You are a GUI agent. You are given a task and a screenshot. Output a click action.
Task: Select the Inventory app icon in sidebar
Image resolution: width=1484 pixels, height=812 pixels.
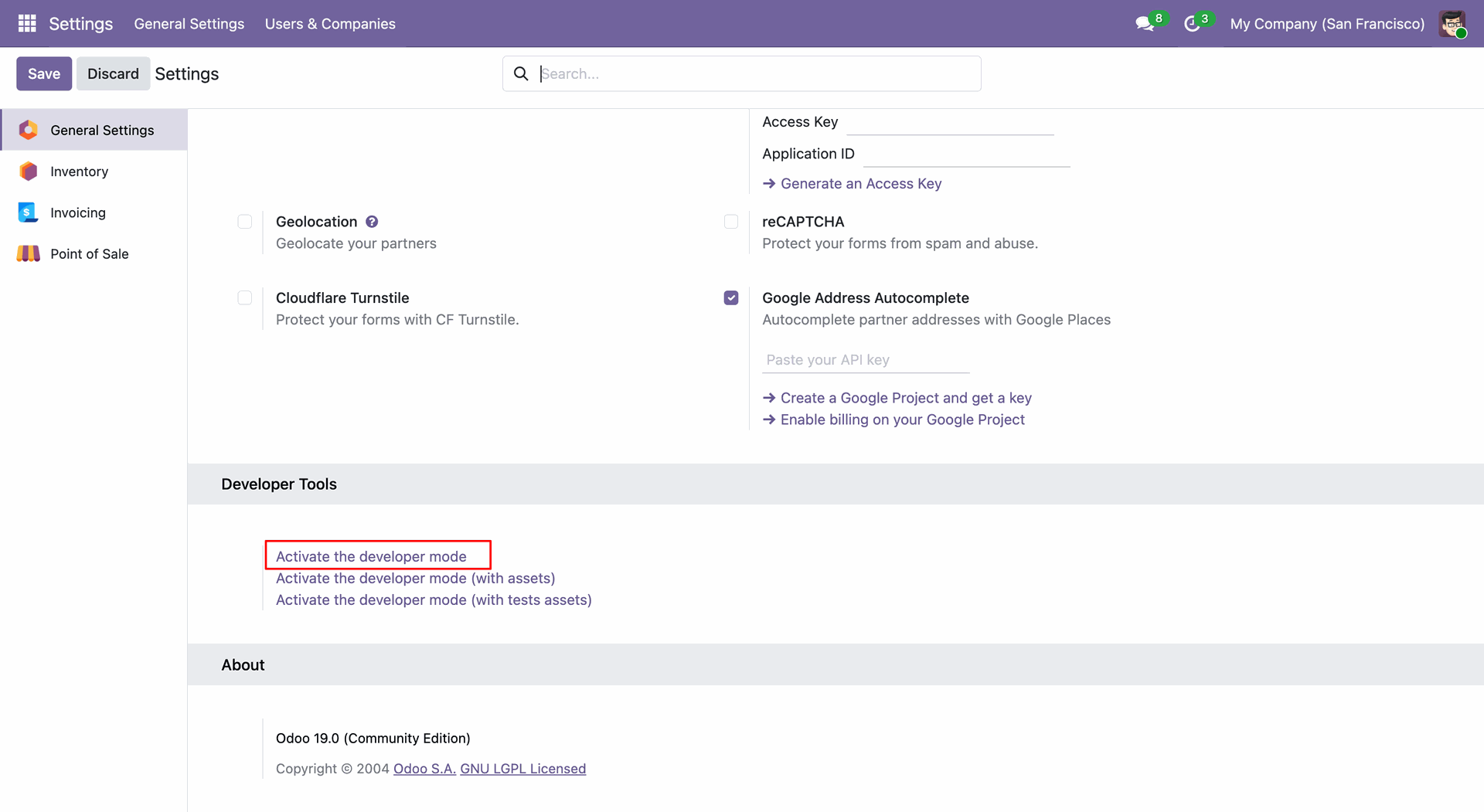(29, 172)
